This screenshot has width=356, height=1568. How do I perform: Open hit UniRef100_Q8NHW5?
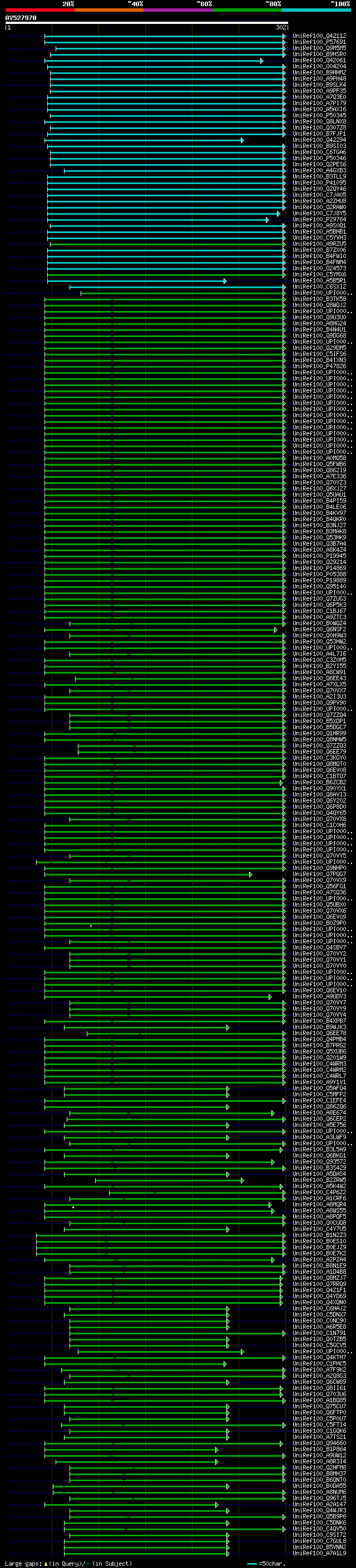(x=319, y=740)
